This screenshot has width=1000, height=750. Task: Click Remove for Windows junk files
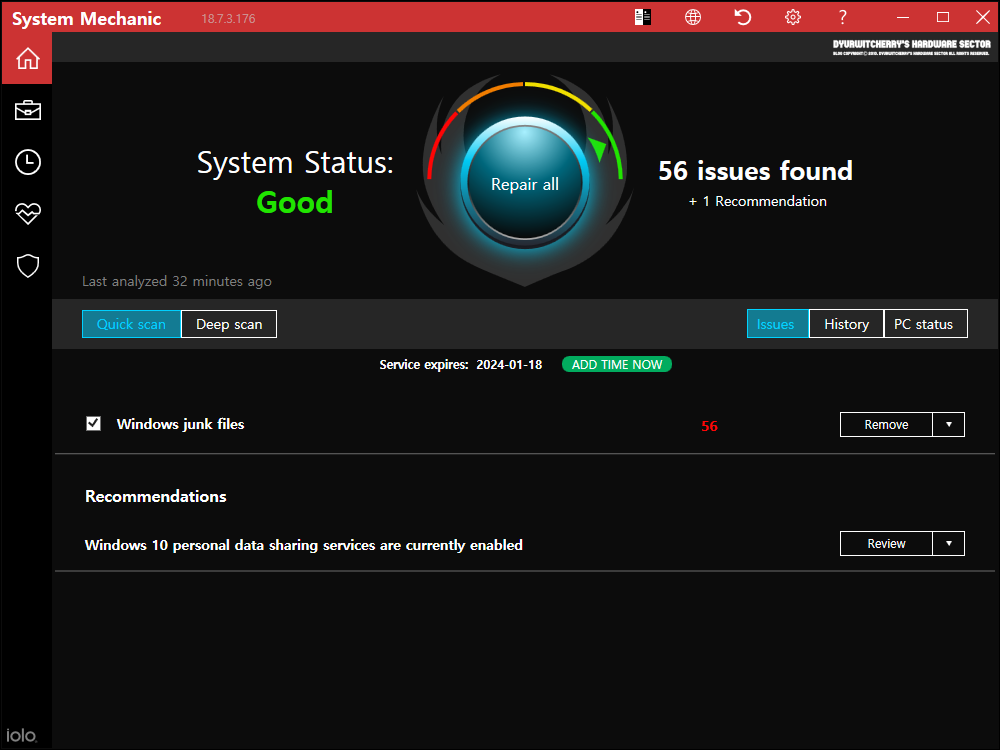click(886, 425)
